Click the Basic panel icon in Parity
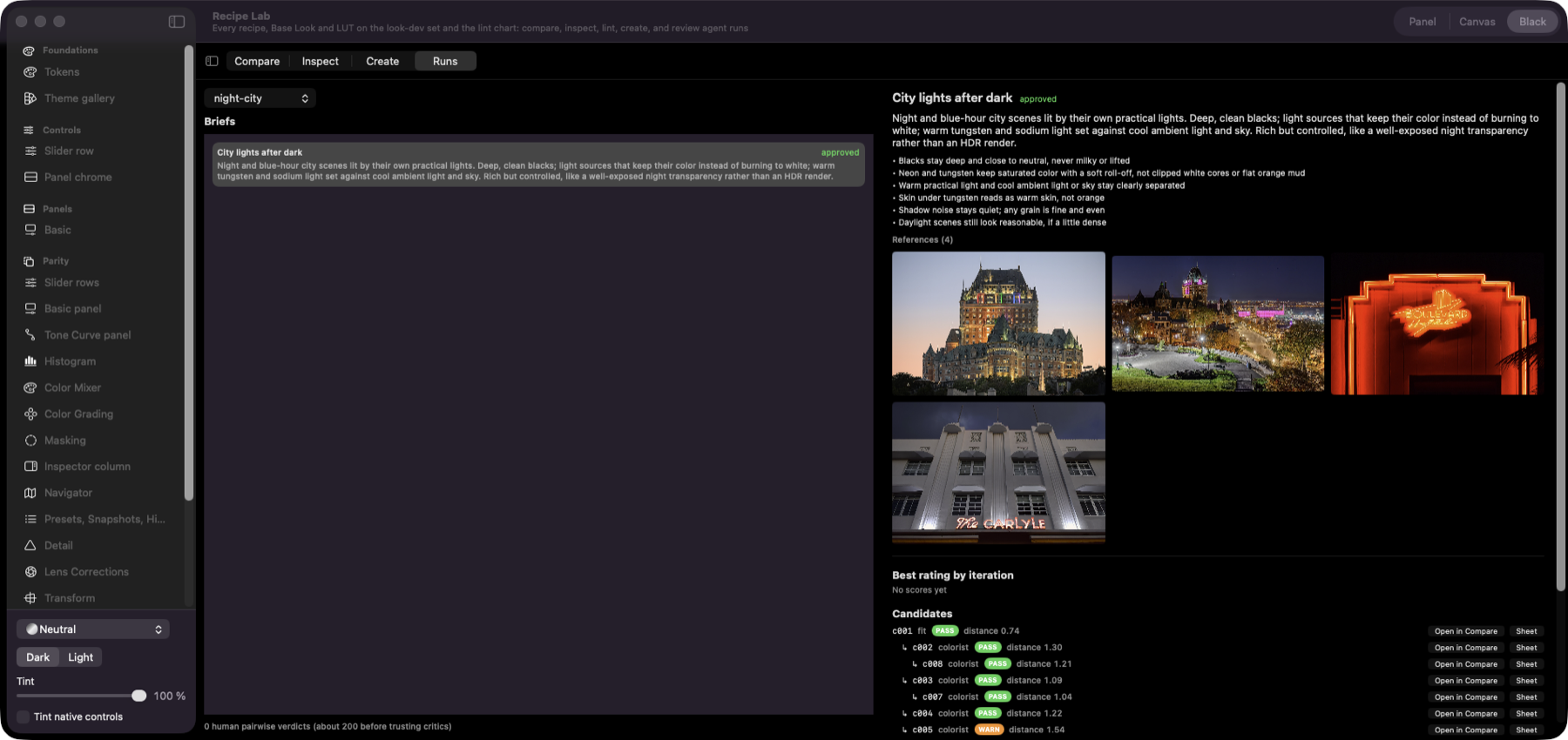Screen dimensions: 1568x740 pyautogui.click(x=30, y=308)
